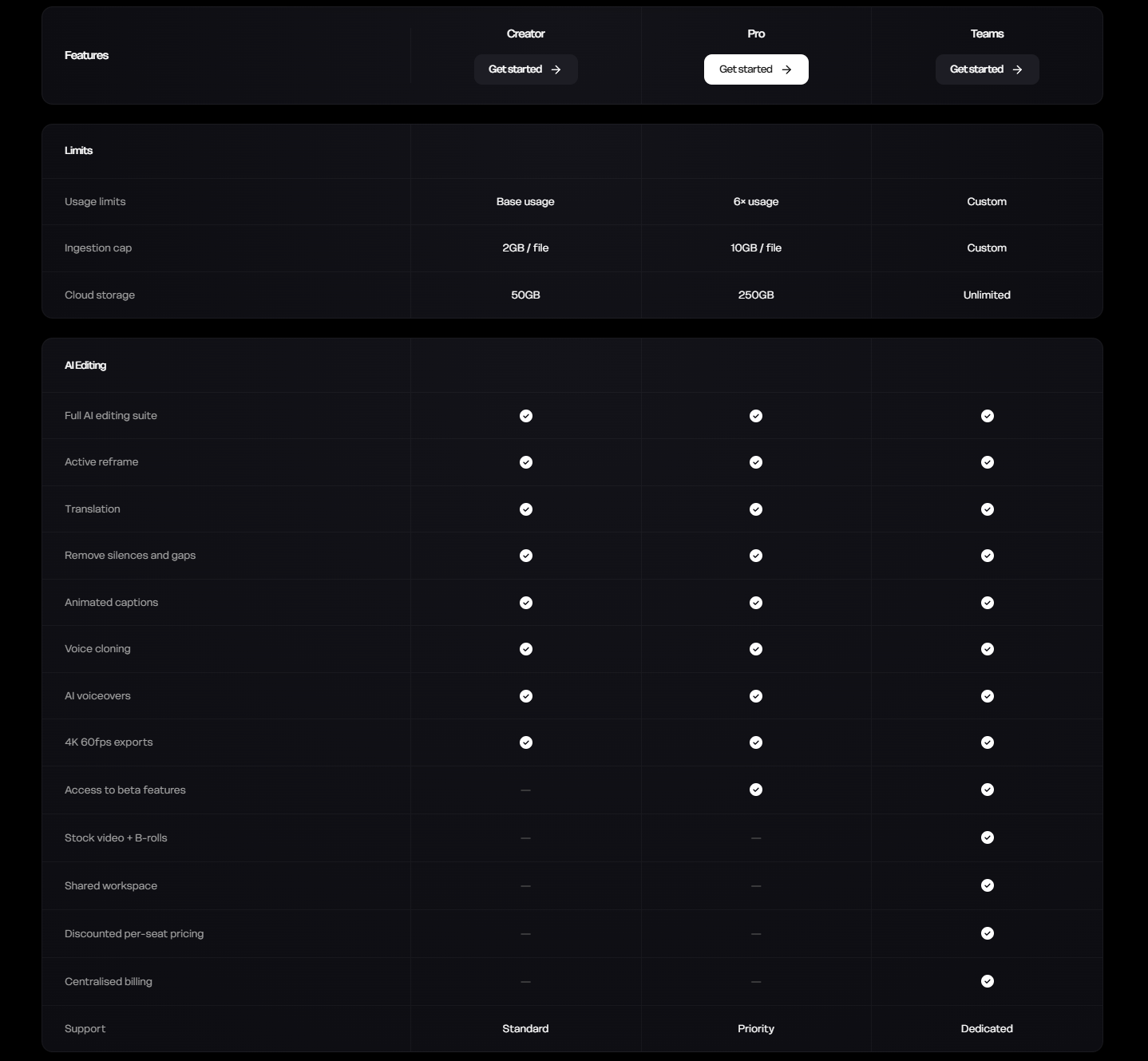Click the Features header label
The height and width of the screenshot is (1061, 1148).
tap(86, 55)
